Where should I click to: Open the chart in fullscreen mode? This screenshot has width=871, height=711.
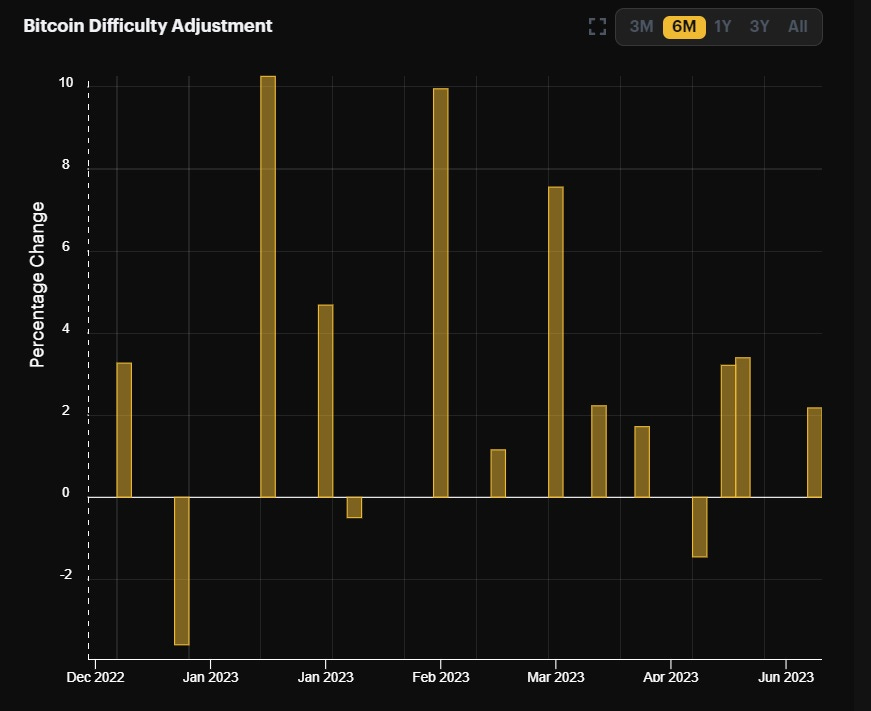(597, 26)
